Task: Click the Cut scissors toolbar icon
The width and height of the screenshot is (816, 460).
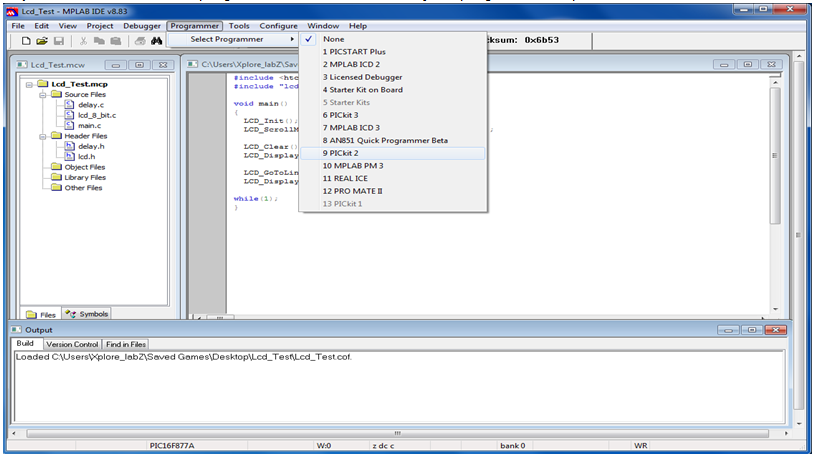Action: (83, 41)
